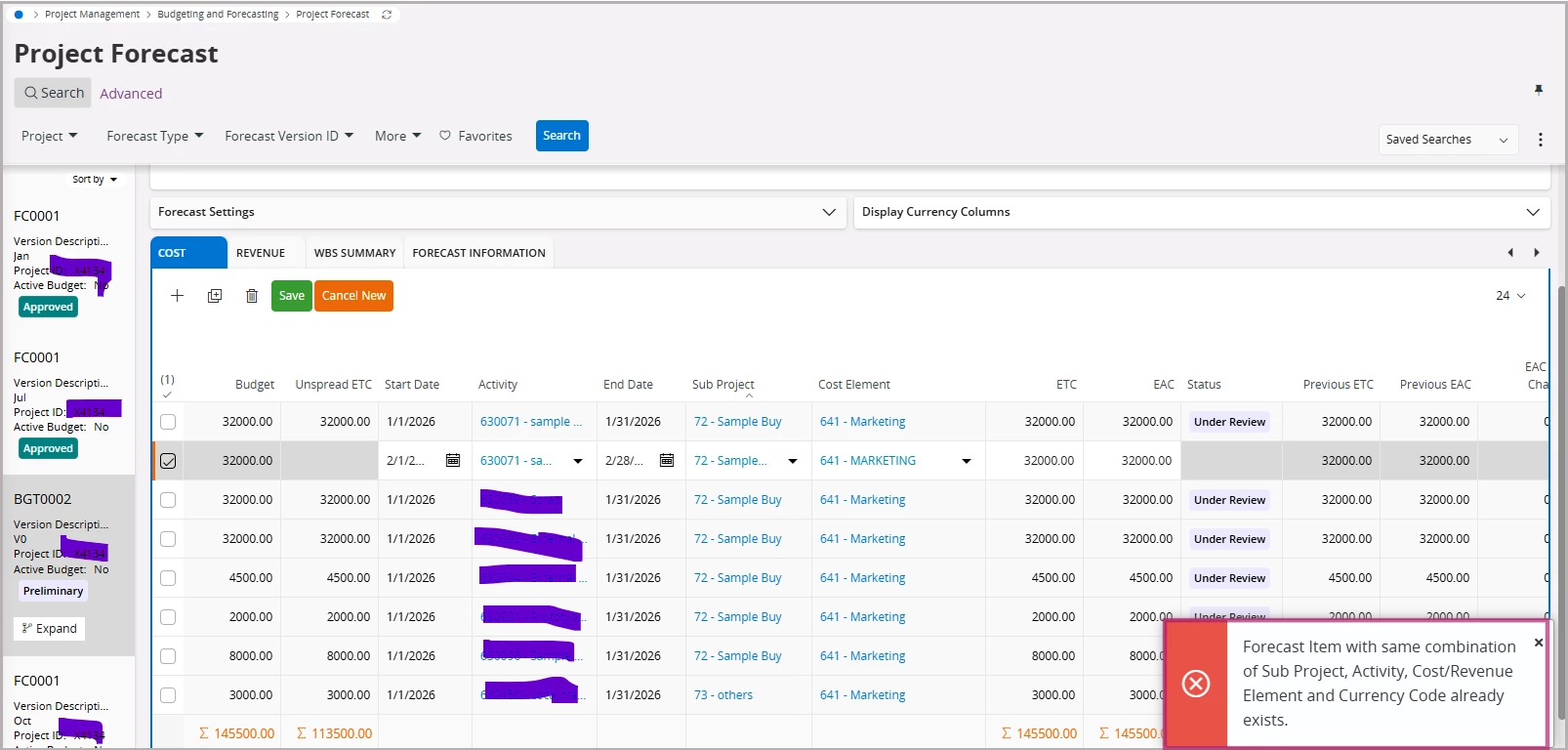Open the three-dot options menu

tap(1541, 140)
